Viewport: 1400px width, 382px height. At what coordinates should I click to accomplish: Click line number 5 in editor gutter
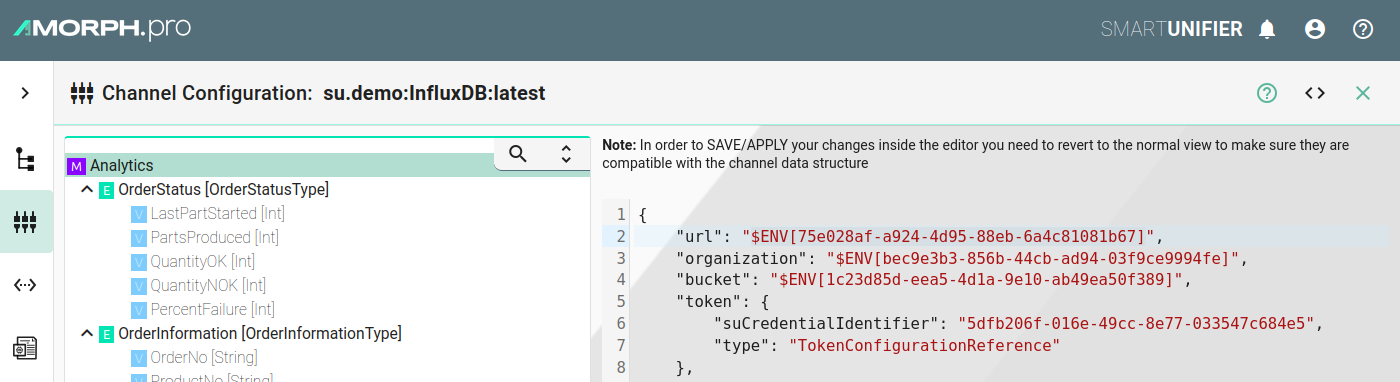click(x=621, y=302)
